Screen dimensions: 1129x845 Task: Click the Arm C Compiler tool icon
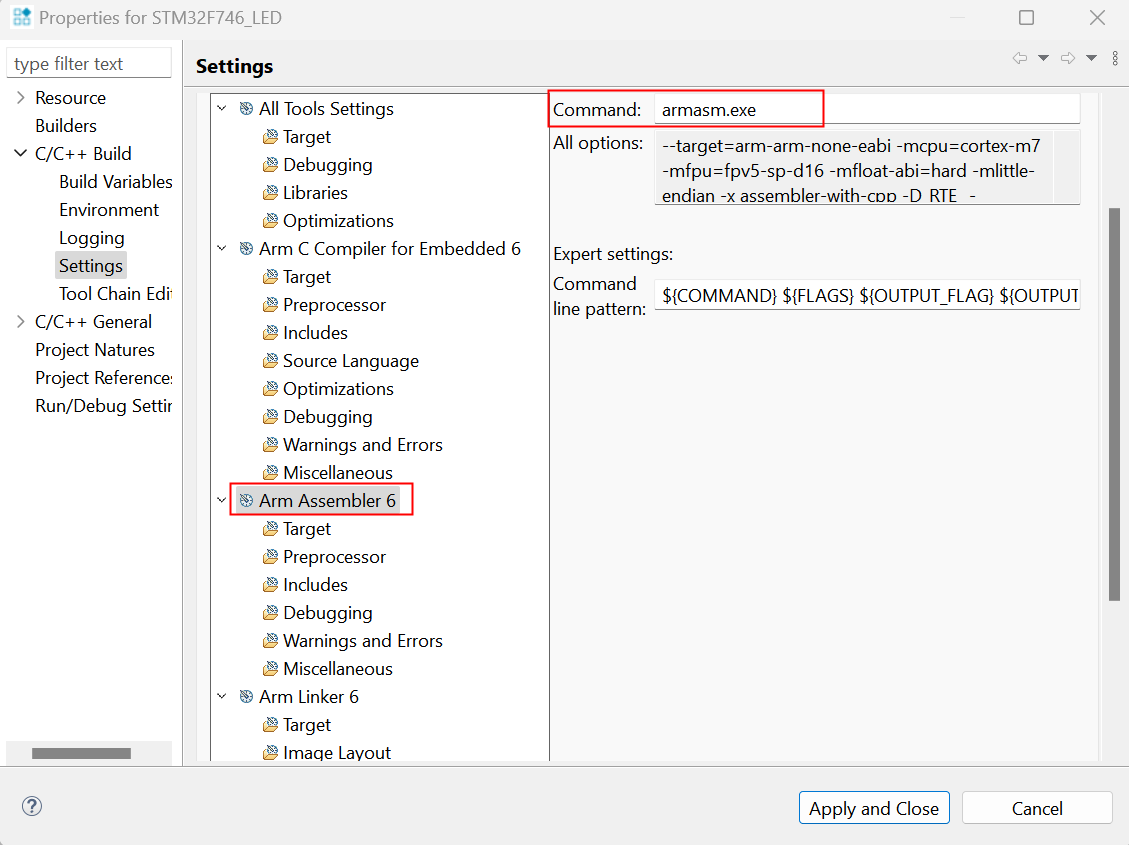pos(246,249)
